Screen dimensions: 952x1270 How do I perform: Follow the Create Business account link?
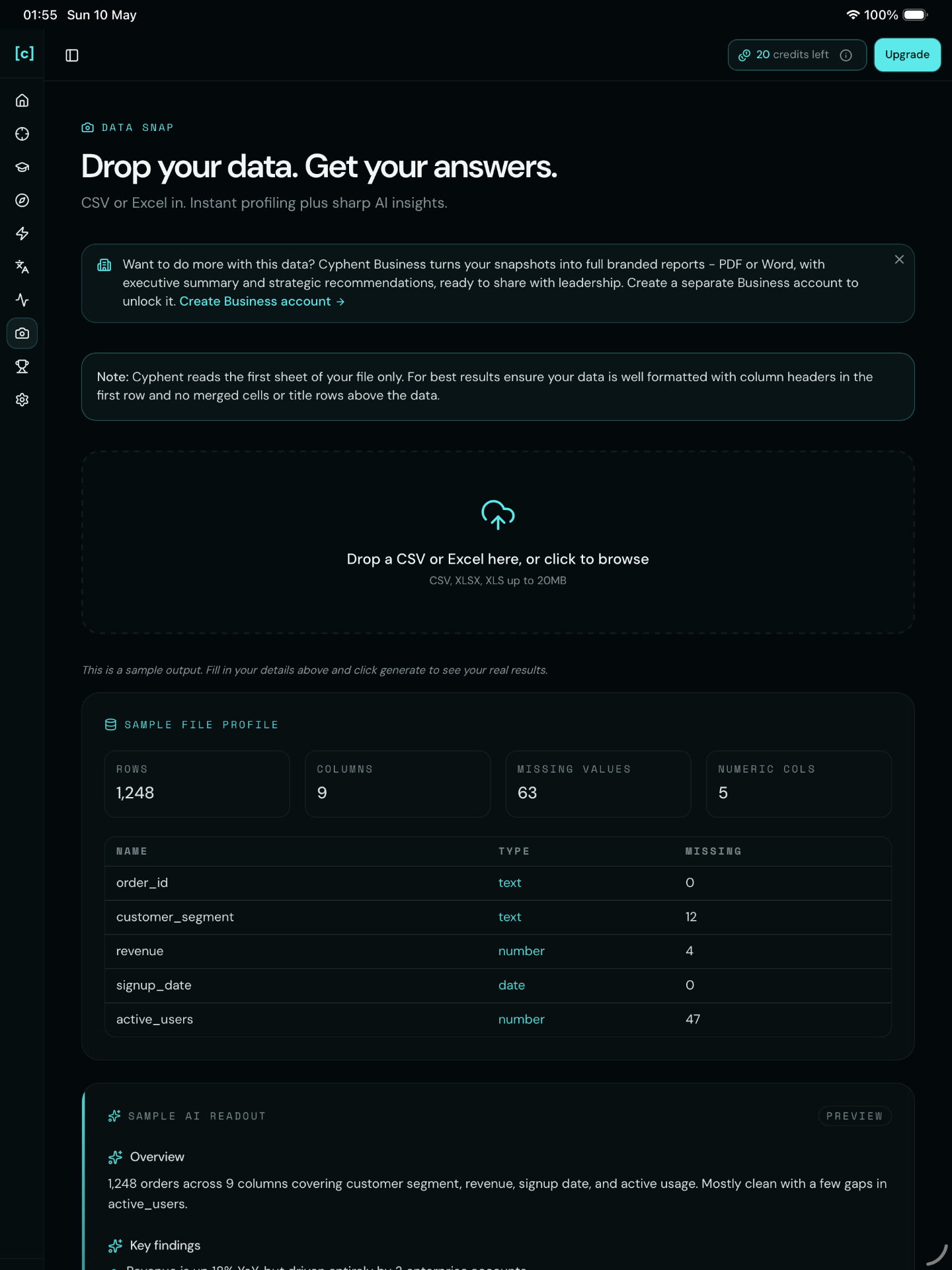(x=262, y=302)
